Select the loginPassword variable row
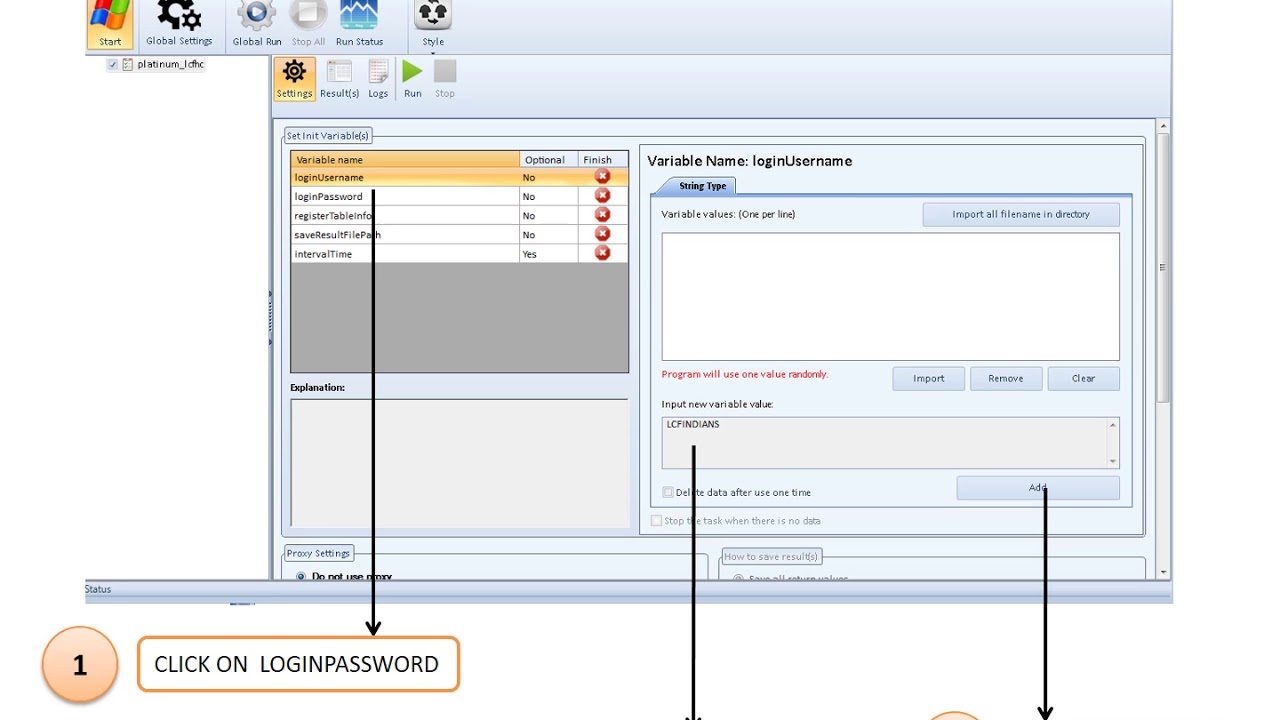1280x720 pixels. [460, 196]
